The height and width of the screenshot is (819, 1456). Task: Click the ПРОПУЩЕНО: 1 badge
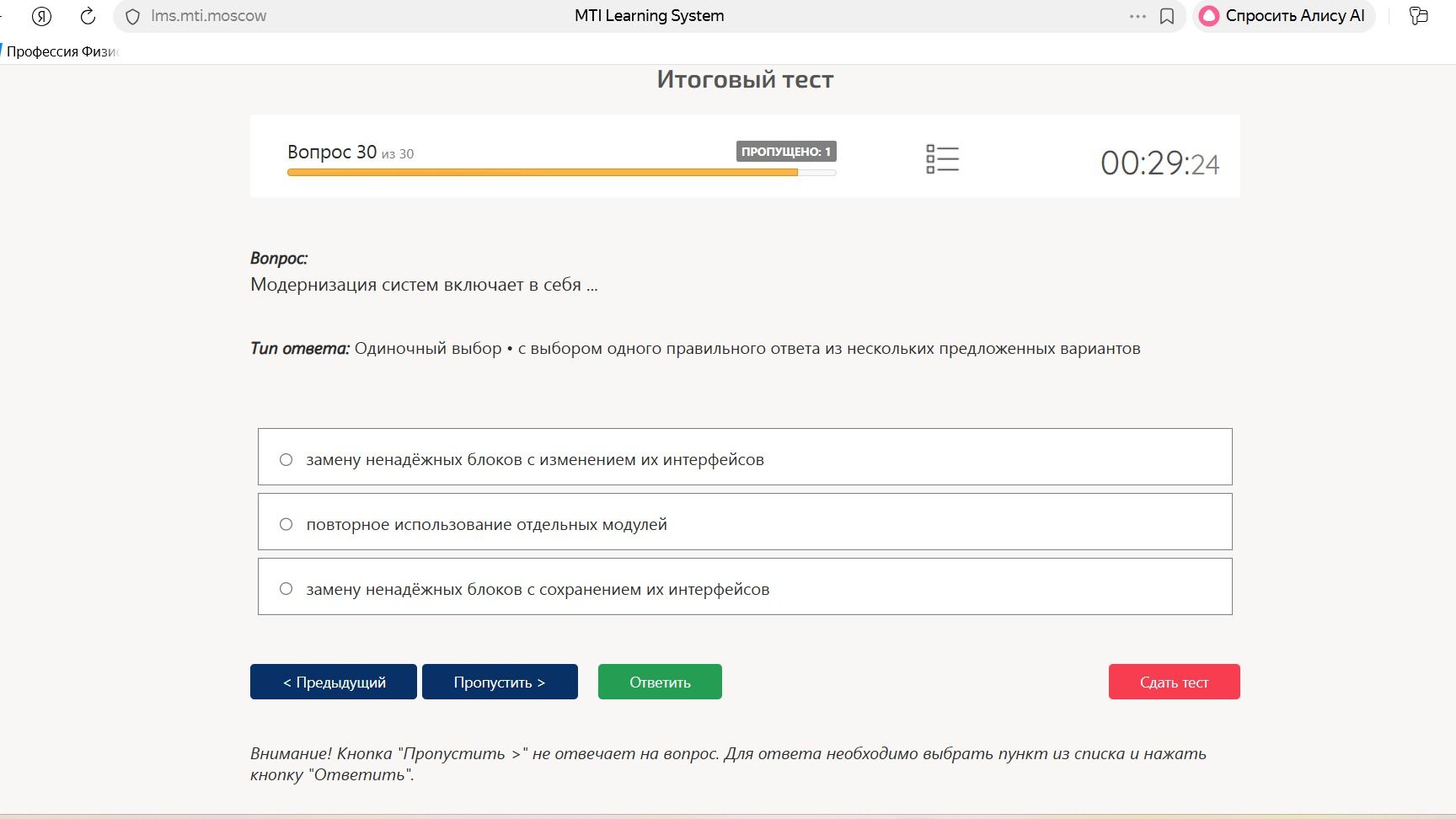click(786, 152)
